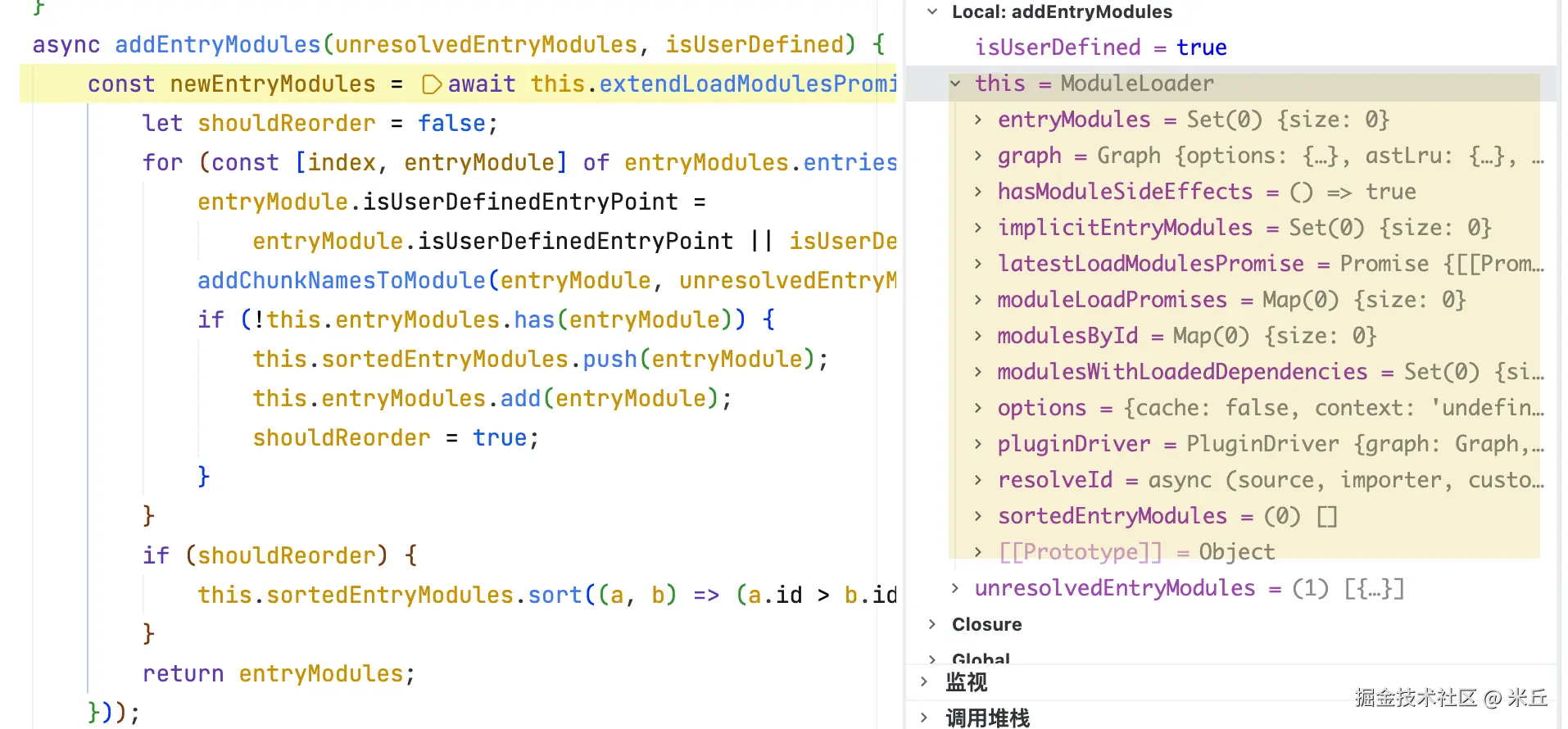1568x729 pixels.
Task: Expand moduleLoadPromises Map entry
Action: [x=978, y=300]
